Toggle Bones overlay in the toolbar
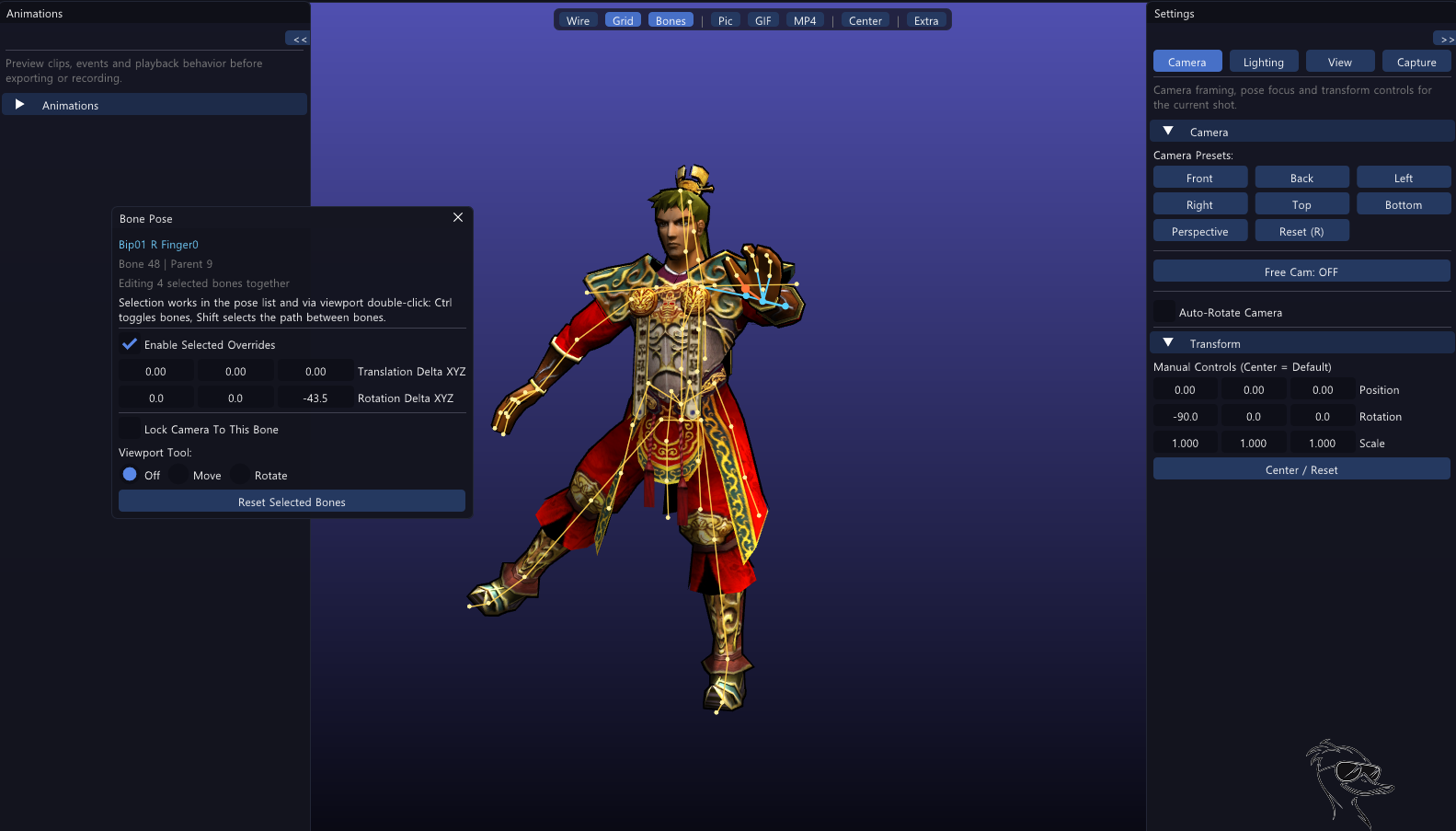 pyautogui.click(x=671, y=20)
